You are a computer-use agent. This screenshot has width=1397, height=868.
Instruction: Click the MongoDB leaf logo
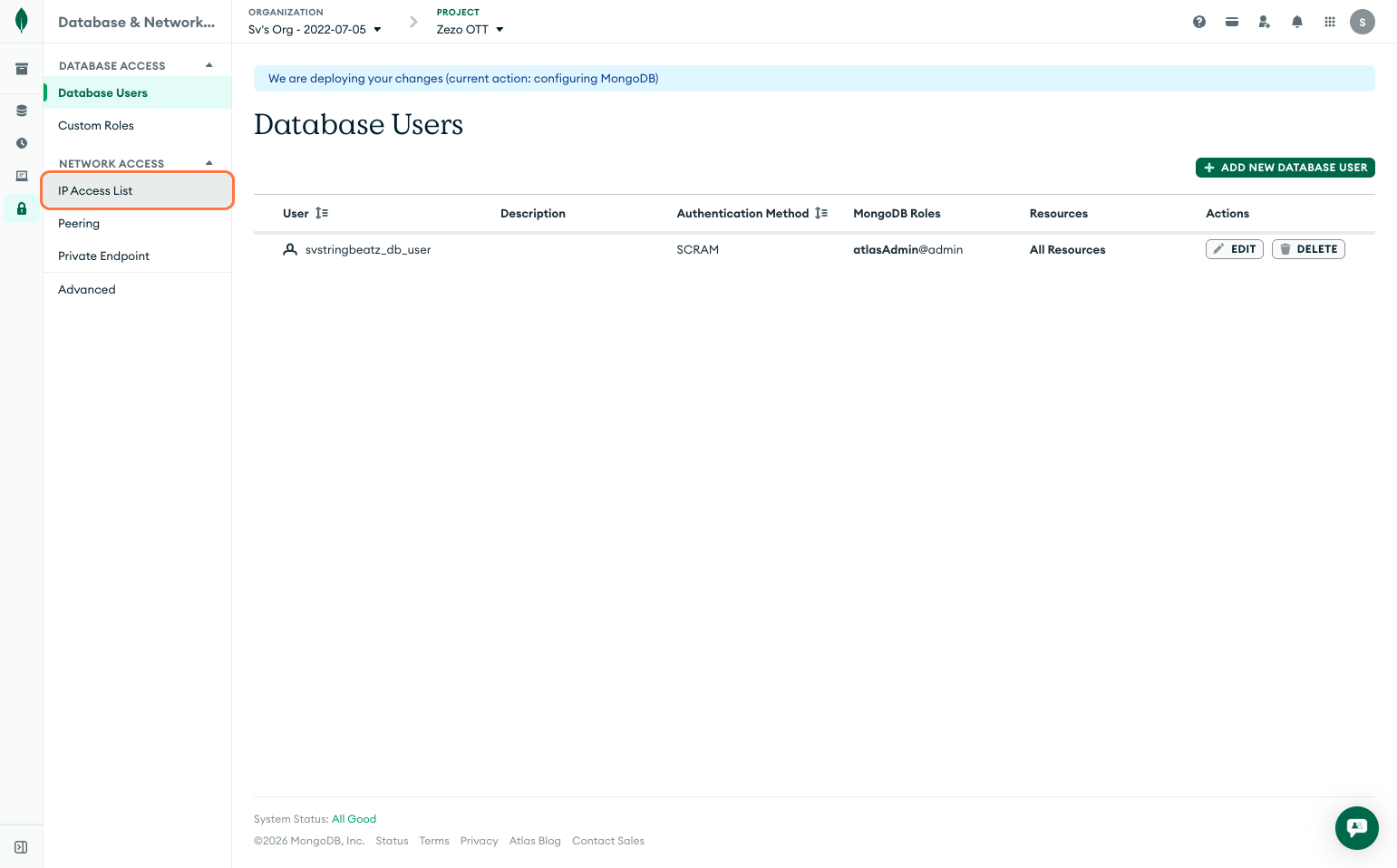[x=22, y=21]
